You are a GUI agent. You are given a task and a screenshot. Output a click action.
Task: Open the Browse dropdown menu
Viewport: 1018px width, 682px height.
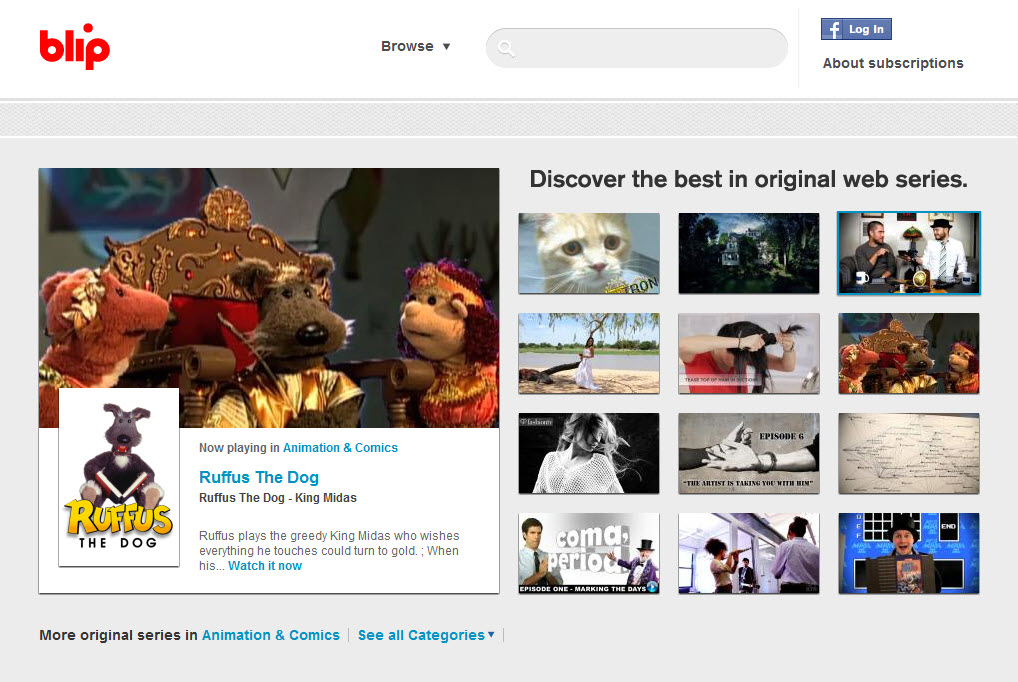[x=415, y=46]
